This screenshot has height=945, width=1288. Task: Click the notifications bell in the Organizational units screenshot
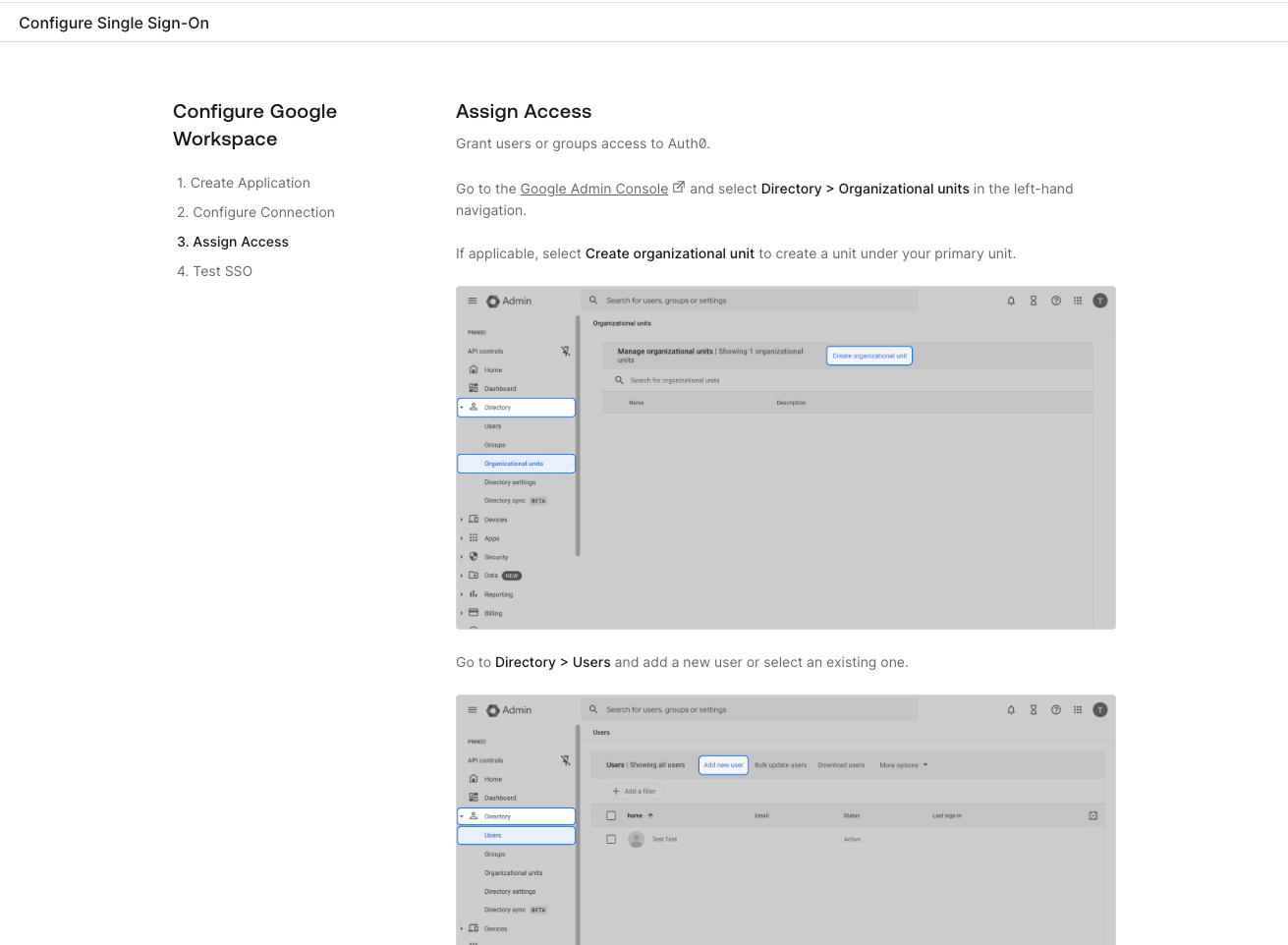click(x=1011, y=301)
